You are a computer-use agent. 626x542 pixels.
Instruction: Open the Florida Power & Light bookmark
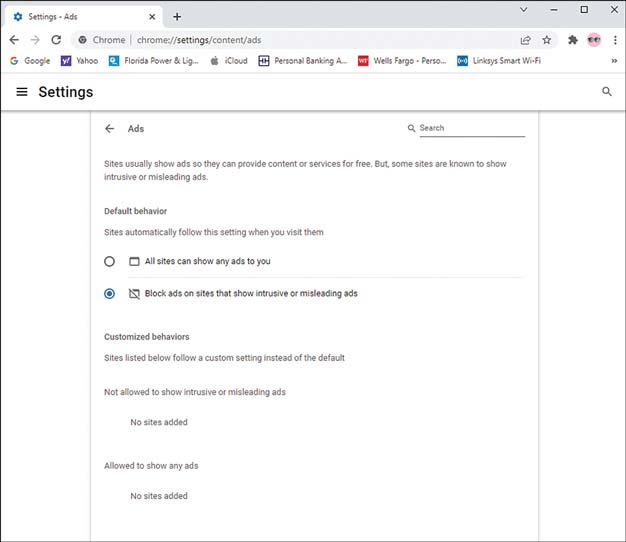(x=154, y=61)
